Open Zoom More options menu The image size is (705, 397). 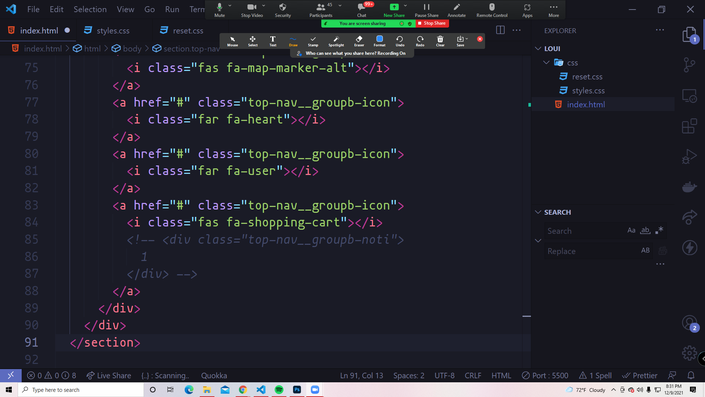553,10
